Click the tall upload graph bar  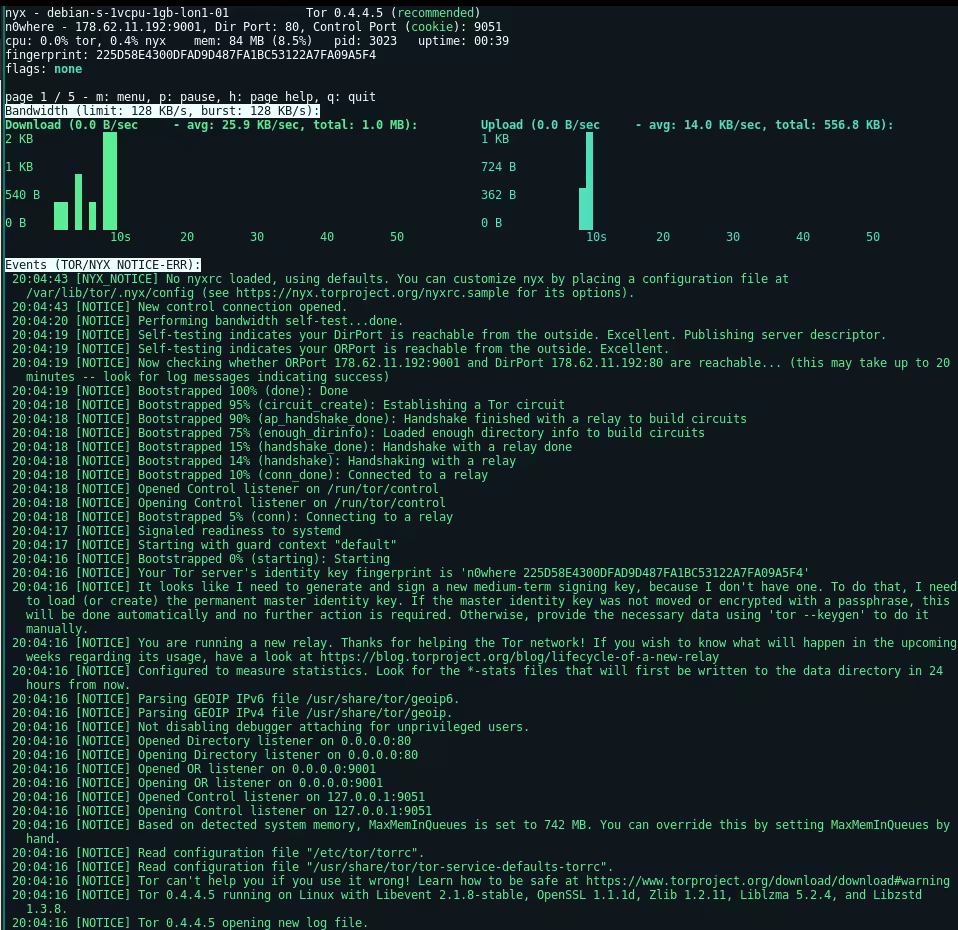coord(589,180)
